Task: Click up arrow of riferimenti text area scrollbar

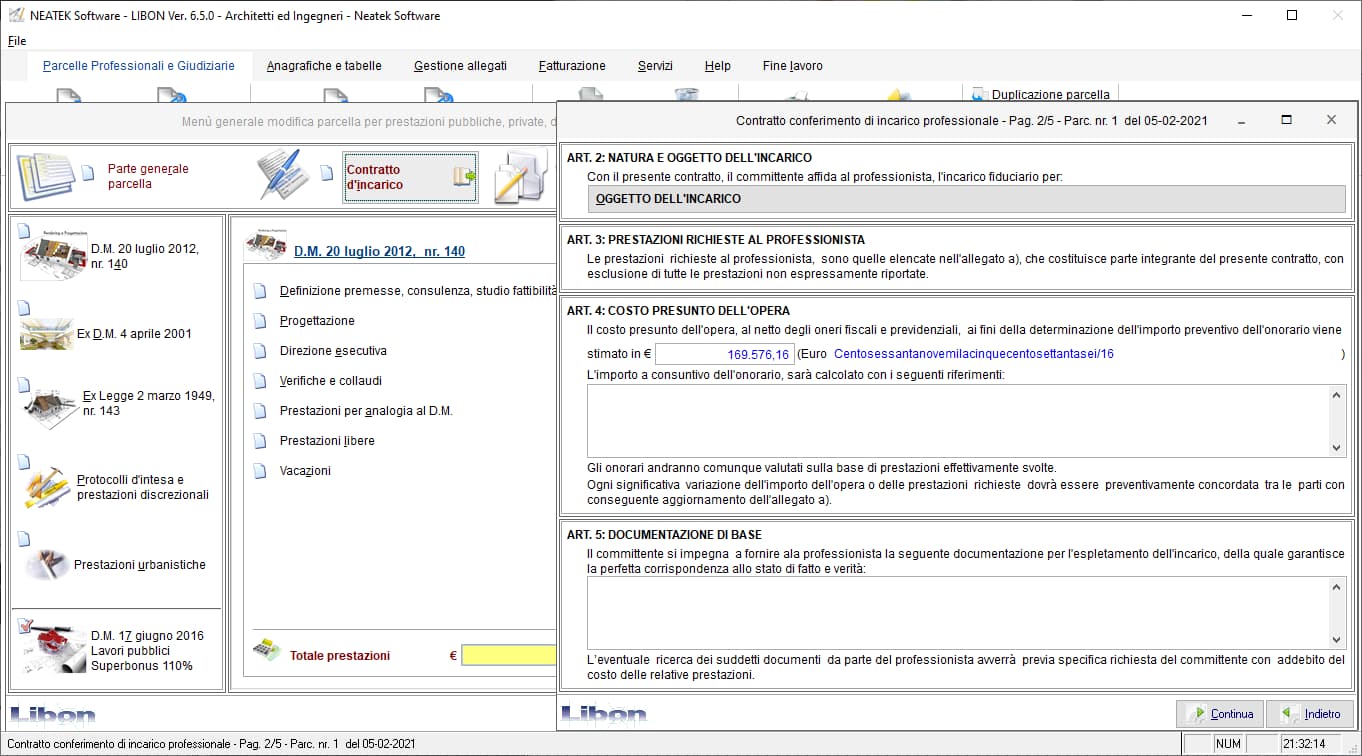Action: [x=1337, y=395]
